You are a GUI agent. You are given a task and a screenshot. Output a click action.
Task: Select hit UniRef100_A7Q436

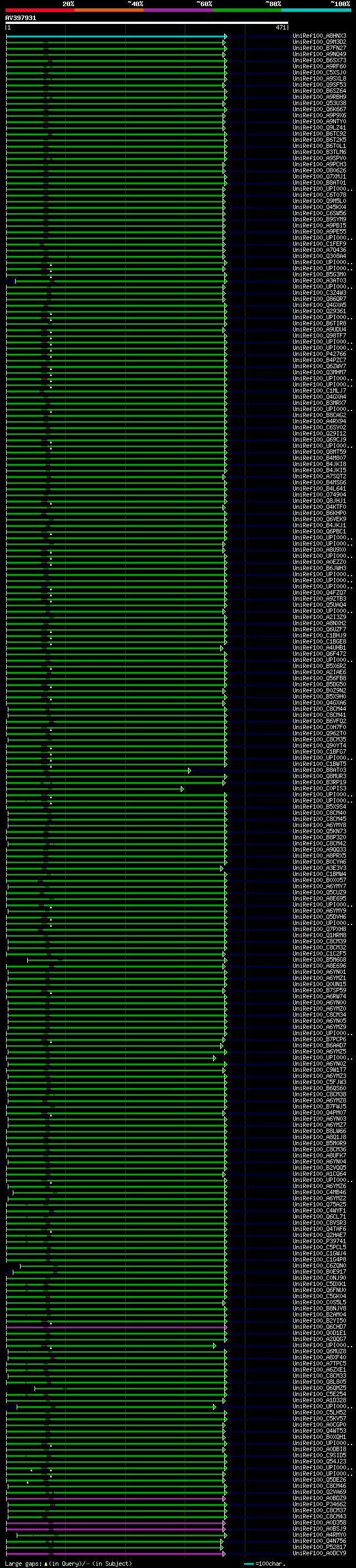[x=319, y=250]
